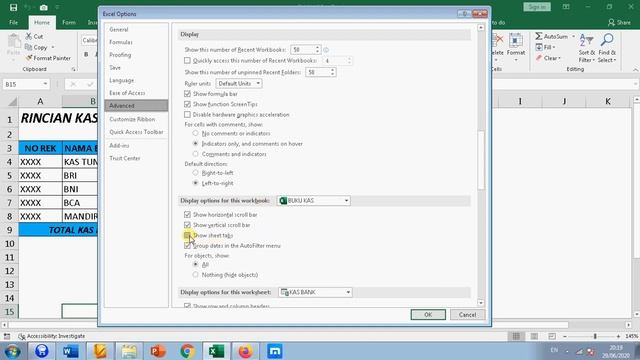Click the Windows Start button
Viewport: 640px width, 360px height.
click(12, 351)
